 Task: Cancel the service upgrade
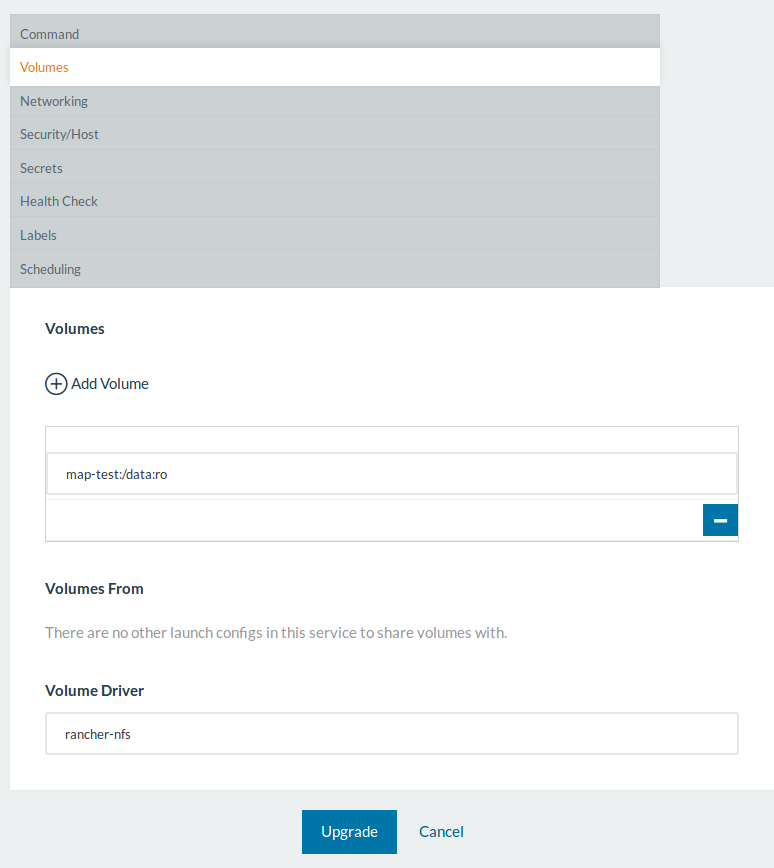pyautogui.click(x=441, y=831)
